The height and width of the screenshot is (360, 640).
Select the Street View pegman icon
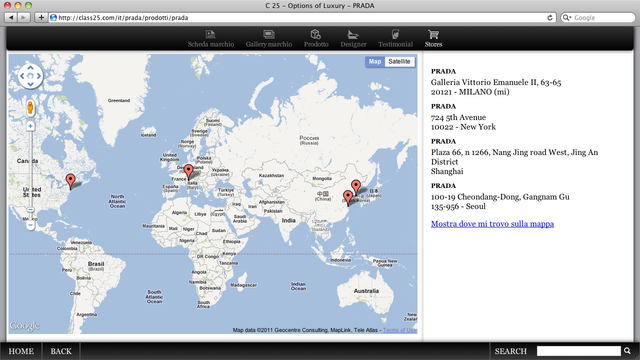(x=30, y=108)
